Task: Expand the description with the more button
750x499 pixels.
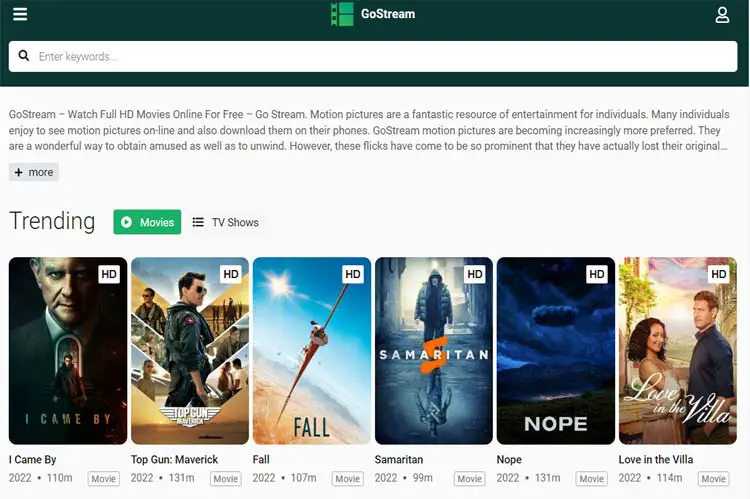Action: click(33, 172)
